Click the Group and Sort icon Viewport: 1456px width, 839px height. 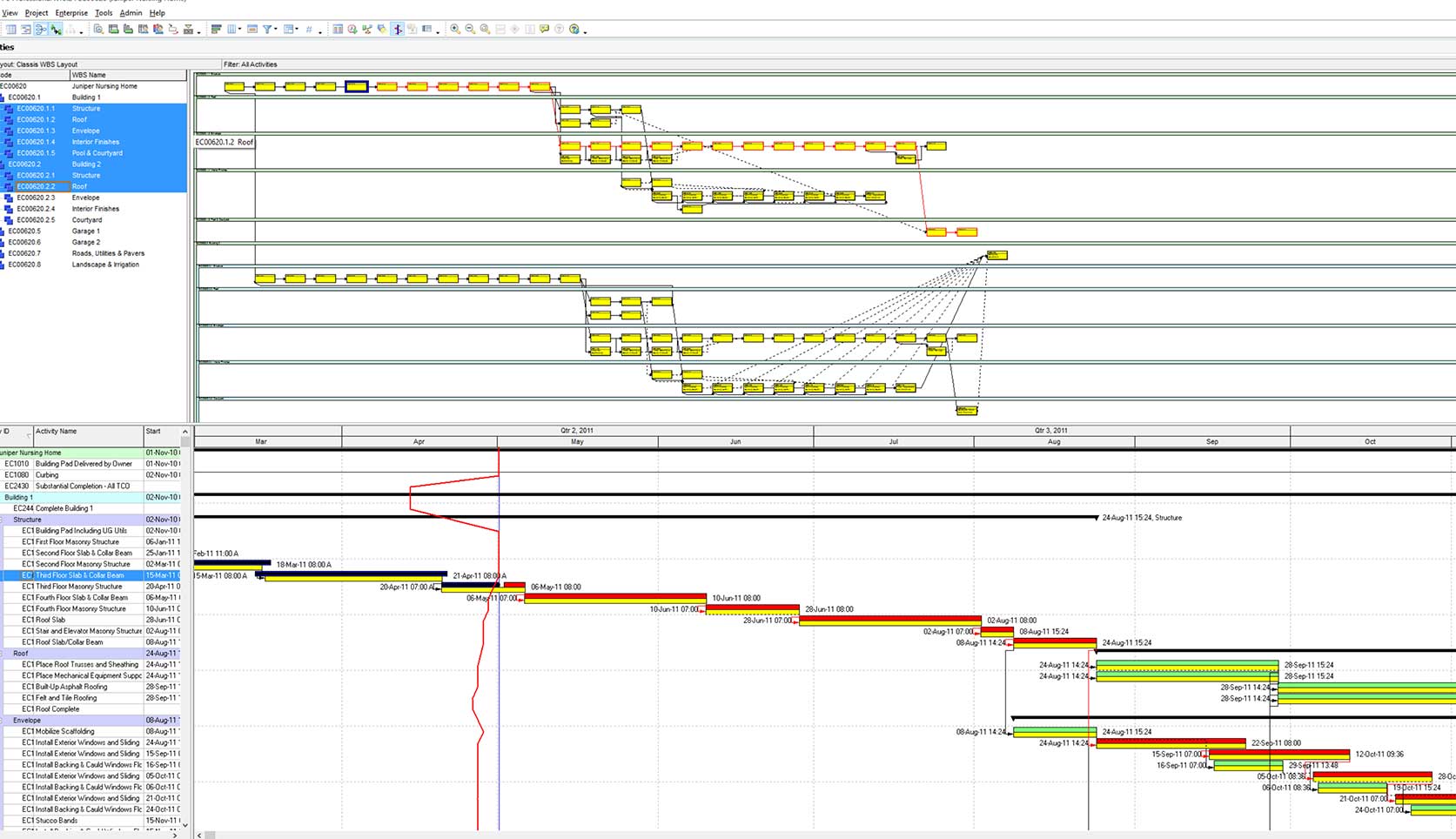click(x=288, y=29)
